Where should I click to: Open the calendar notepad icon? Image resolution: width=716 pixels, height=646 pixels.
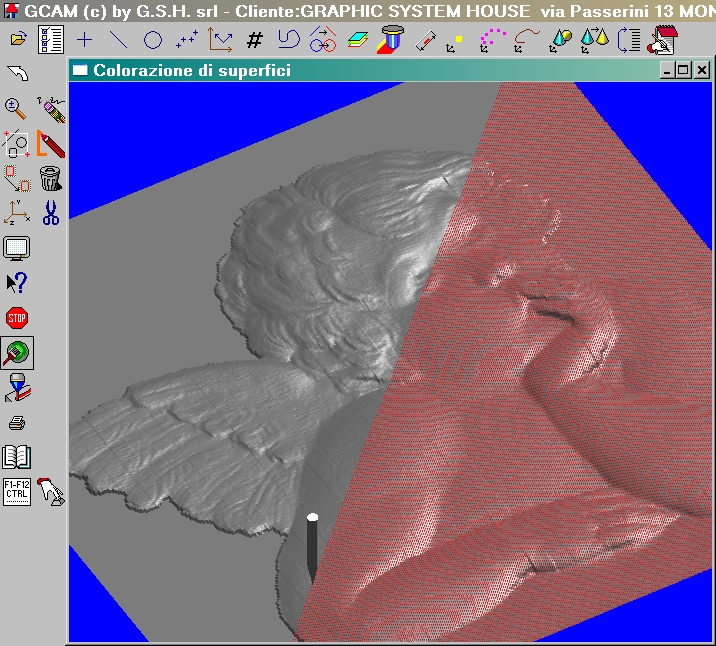pyautogui.click(x=662, y=40)
